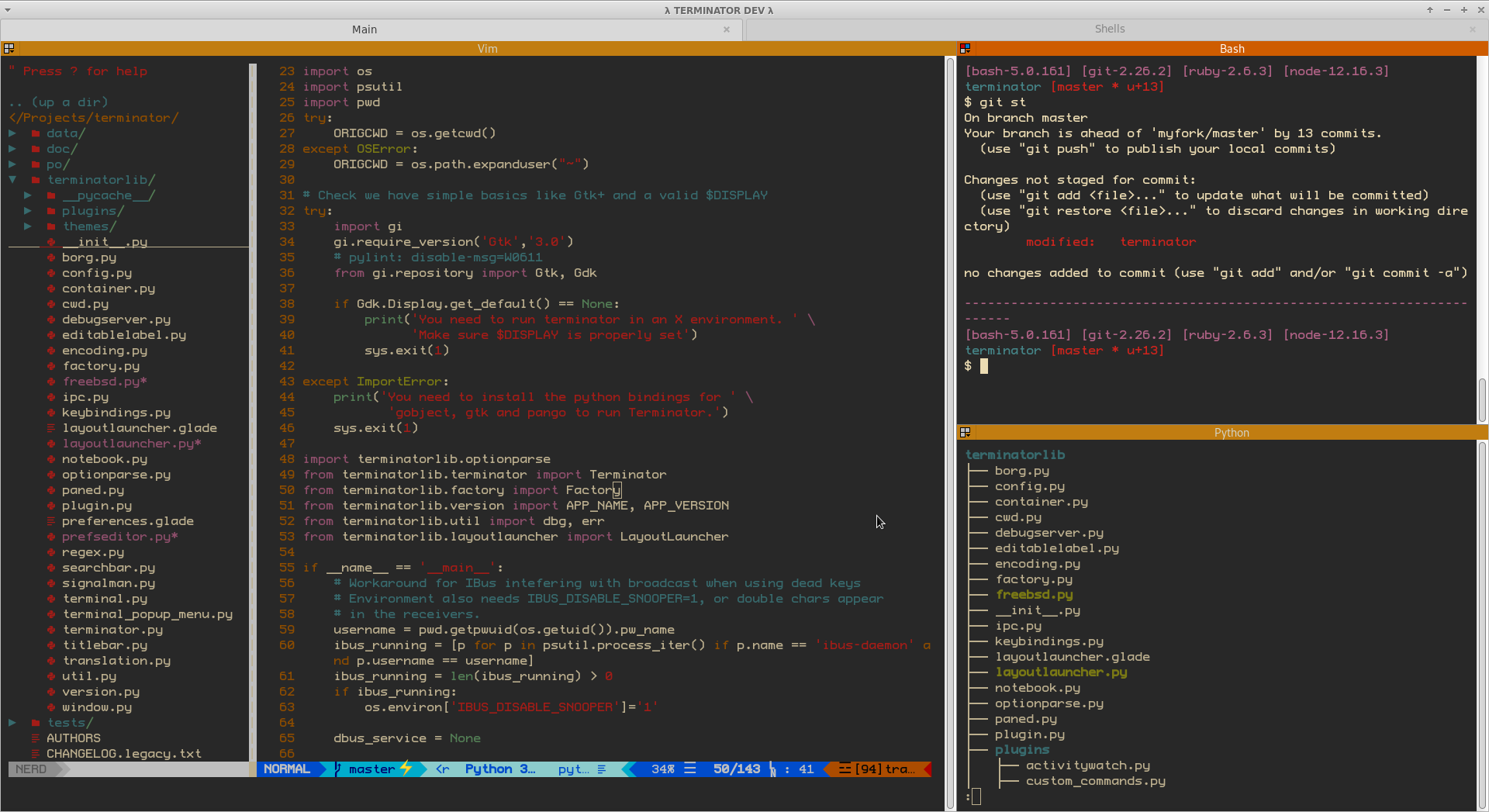Click the lightning bolt icon in the vim statusline
This screenshot has width=1489, height=812.
405,769
